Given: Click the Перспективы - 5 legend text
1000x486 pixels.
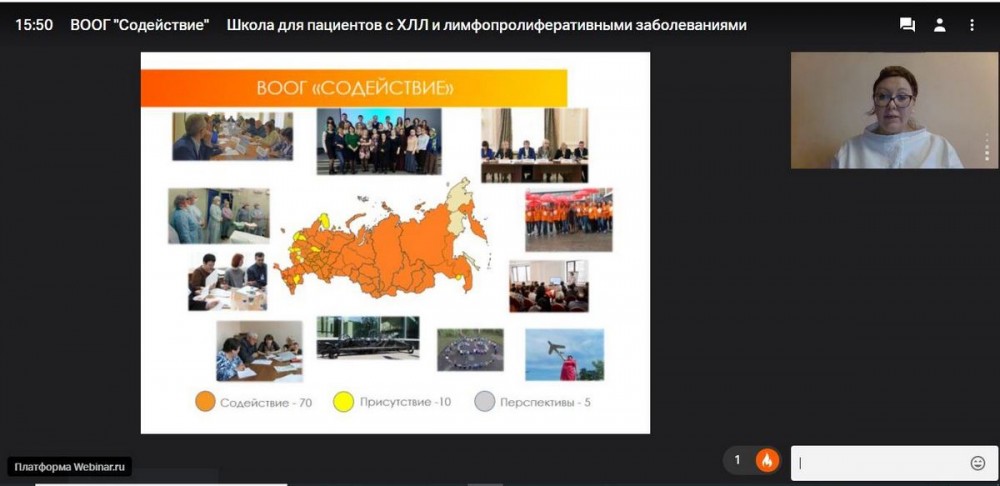Looking at the screenshot, I should (545, 403).
